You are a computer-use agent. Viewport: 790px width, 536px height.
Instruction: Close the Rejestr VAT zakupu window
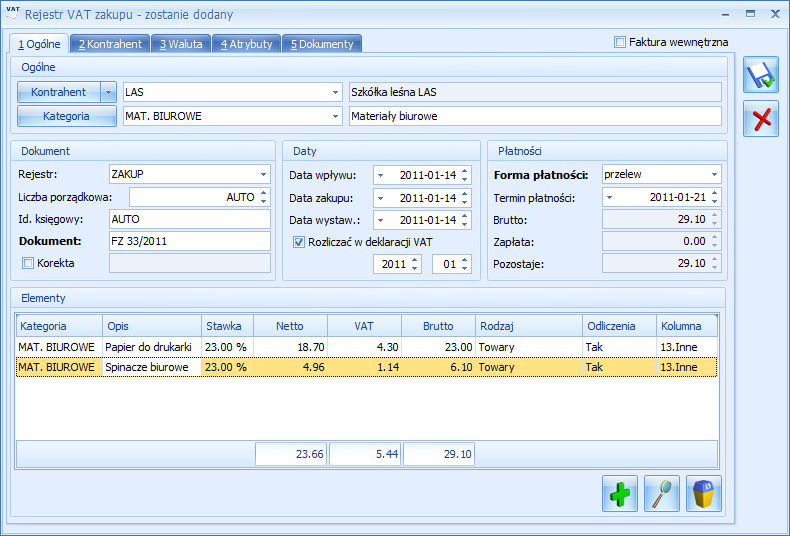click(x=775, y=14)
